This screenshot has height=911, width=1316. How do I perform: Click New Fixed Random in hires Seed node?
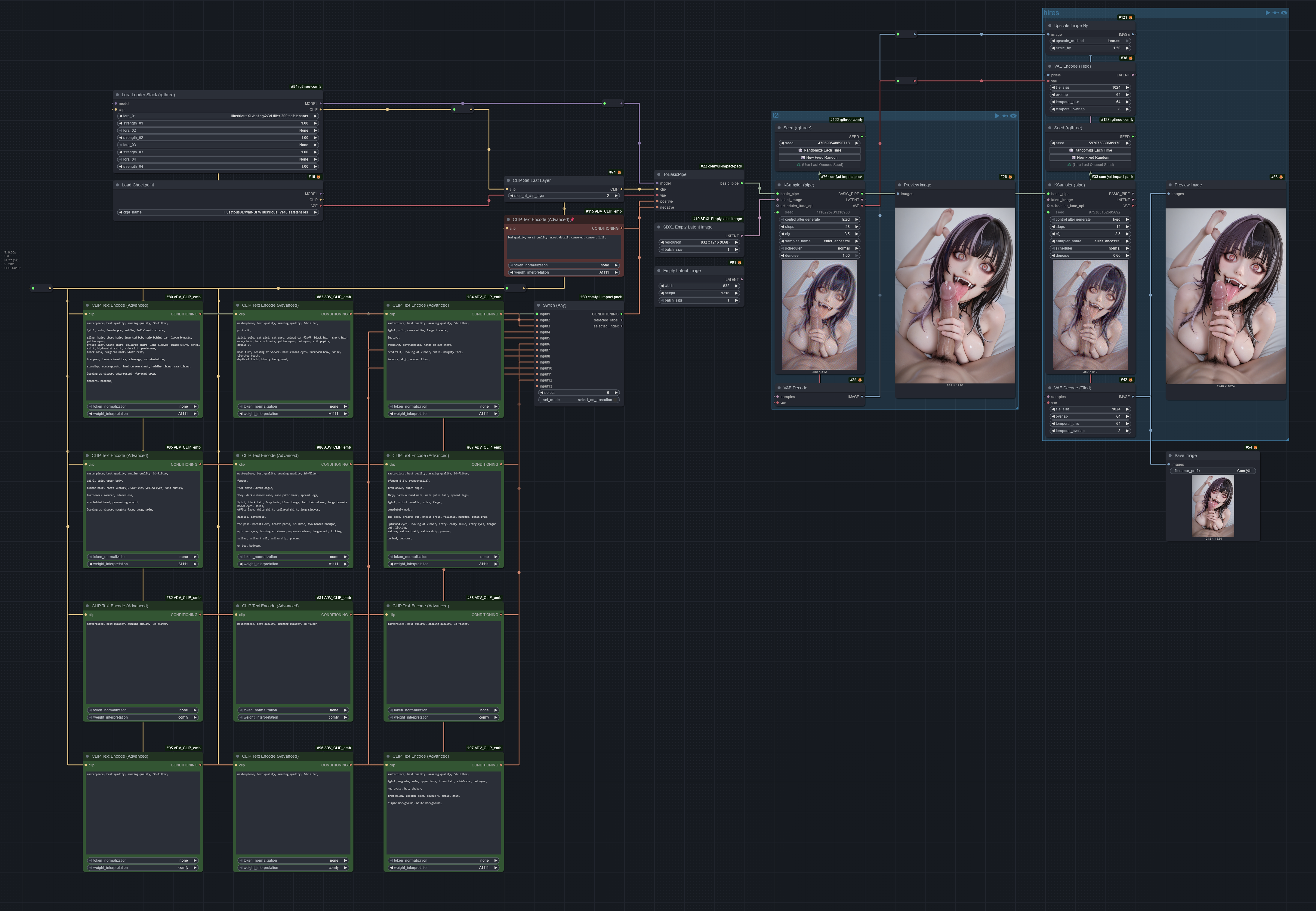[1090, 158]
